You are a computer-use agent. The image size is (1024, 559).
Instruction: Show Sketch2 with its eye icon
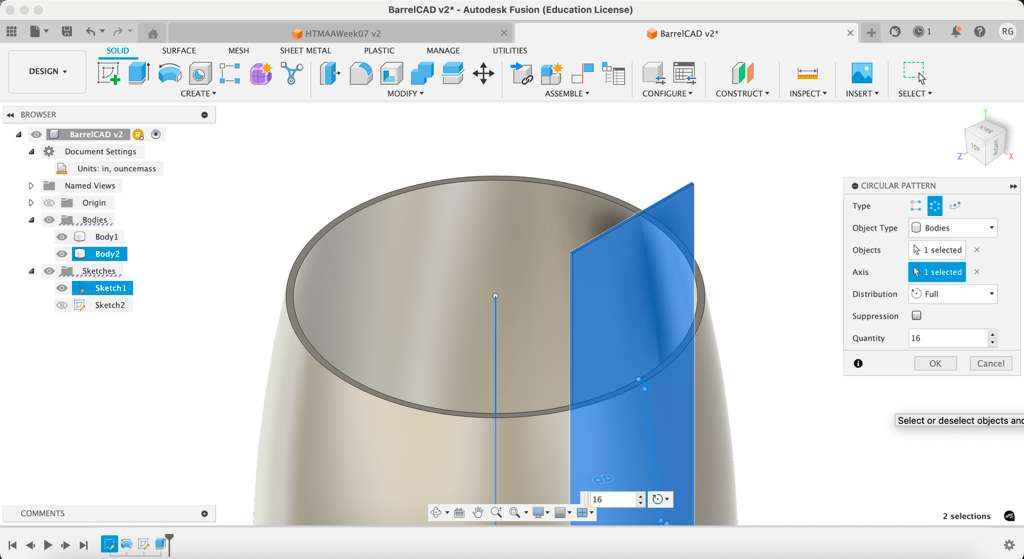tap(62, 305)
